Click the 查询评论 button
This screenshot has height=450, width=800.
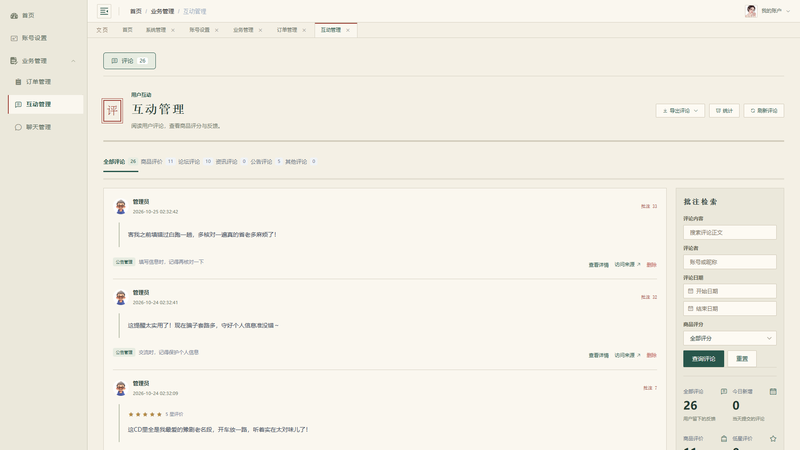tap(704, 359)
